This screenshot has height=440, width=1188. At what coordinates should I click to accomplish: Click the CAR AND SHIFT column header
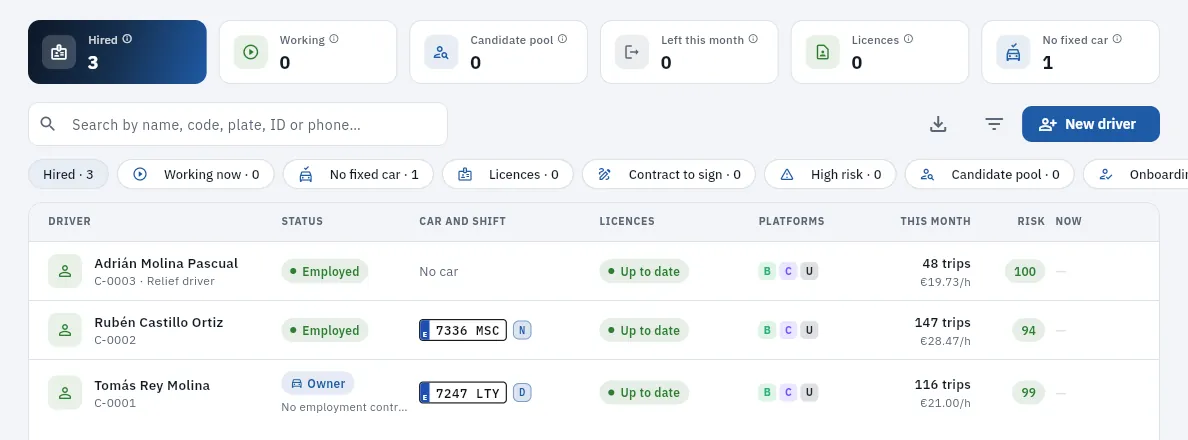click(x=462, y=221)
